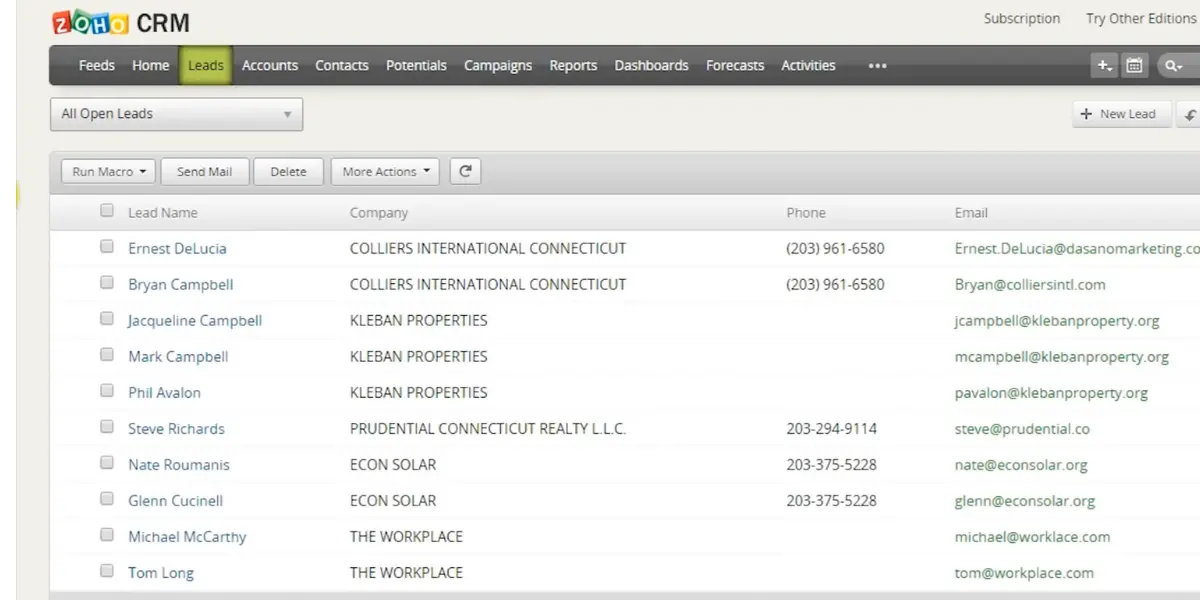Select the highlighted Leads tab
The height and width of the screenshot is (600, 1200).
tap(206, 66)
